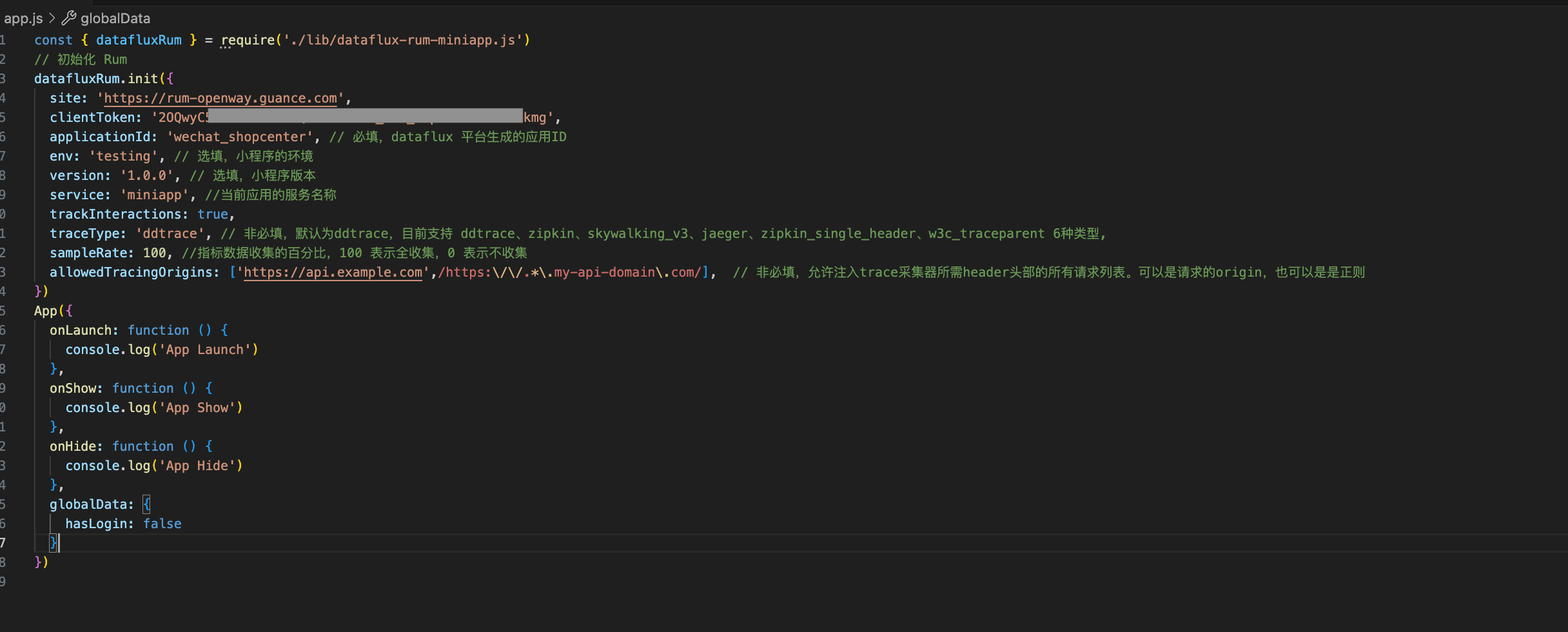Click the App({ call text
Viewport: 1568px width, 632px height.
tap(54, 311)
